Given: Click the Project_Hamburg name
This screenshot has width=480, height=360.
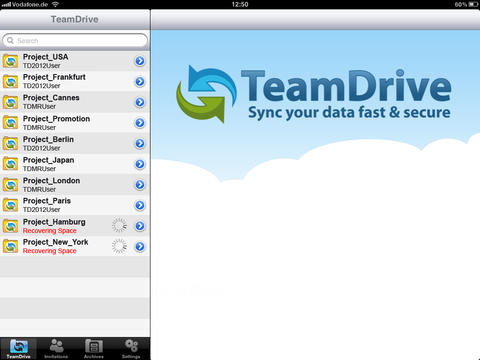Looking at the screenshot, I should 54,222.
